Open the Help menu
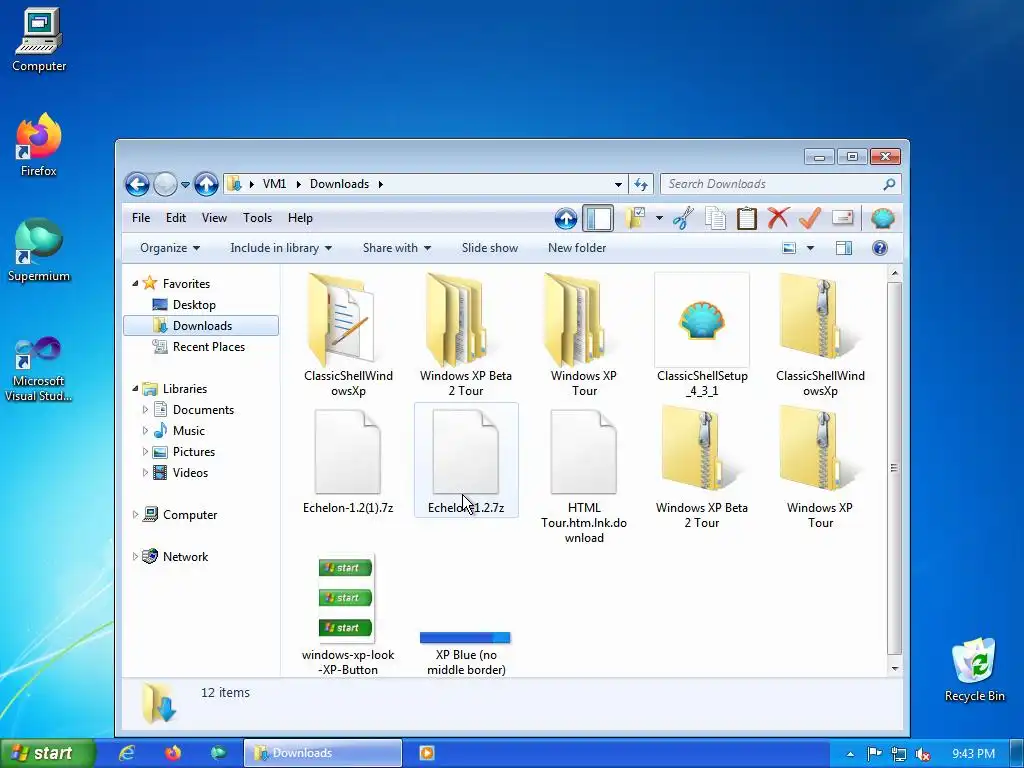The height and width of the screenshot is (768, 1024). 300,218
